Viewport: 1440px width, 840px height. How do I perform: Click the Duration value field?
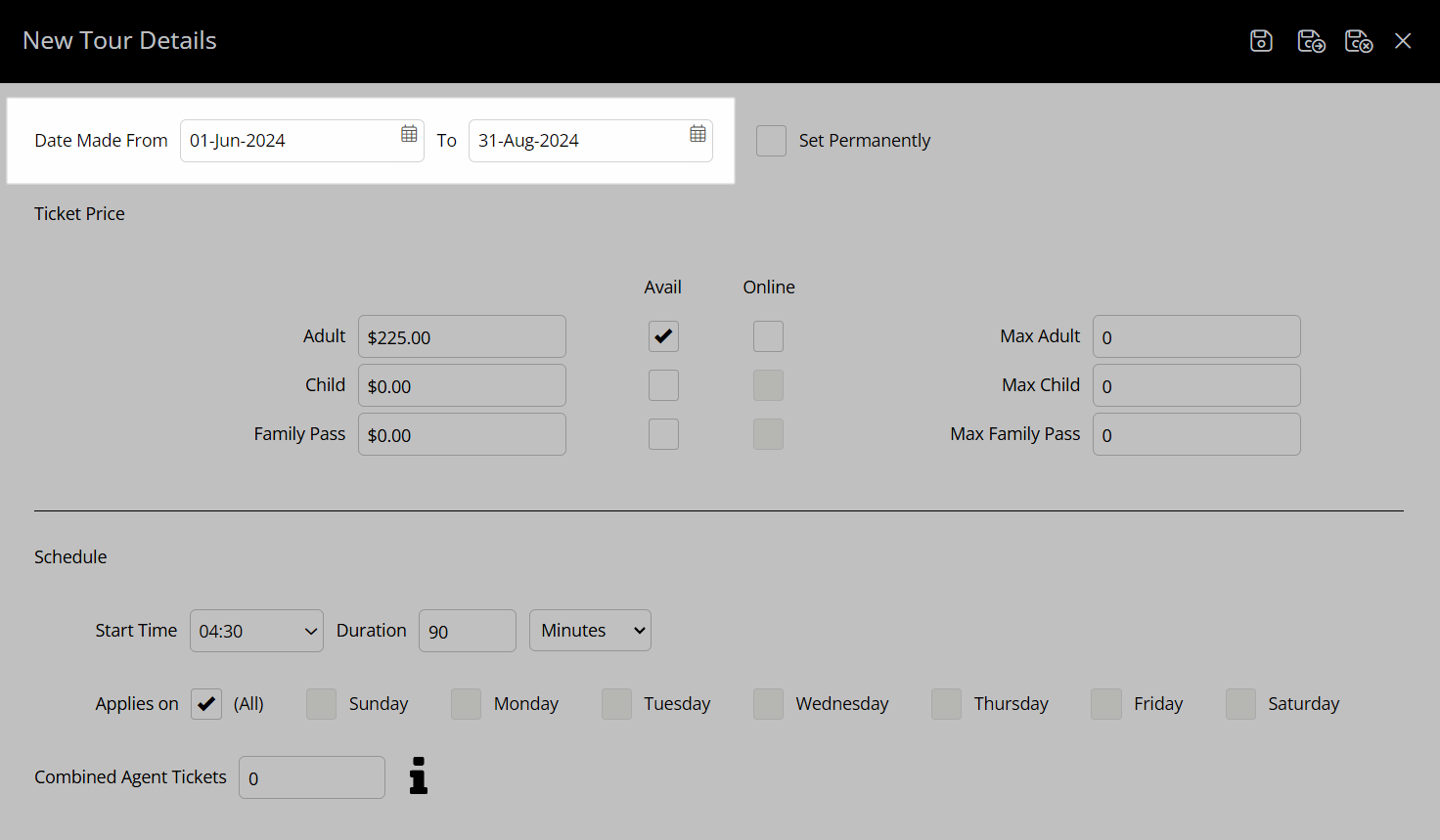coord(468,631)
